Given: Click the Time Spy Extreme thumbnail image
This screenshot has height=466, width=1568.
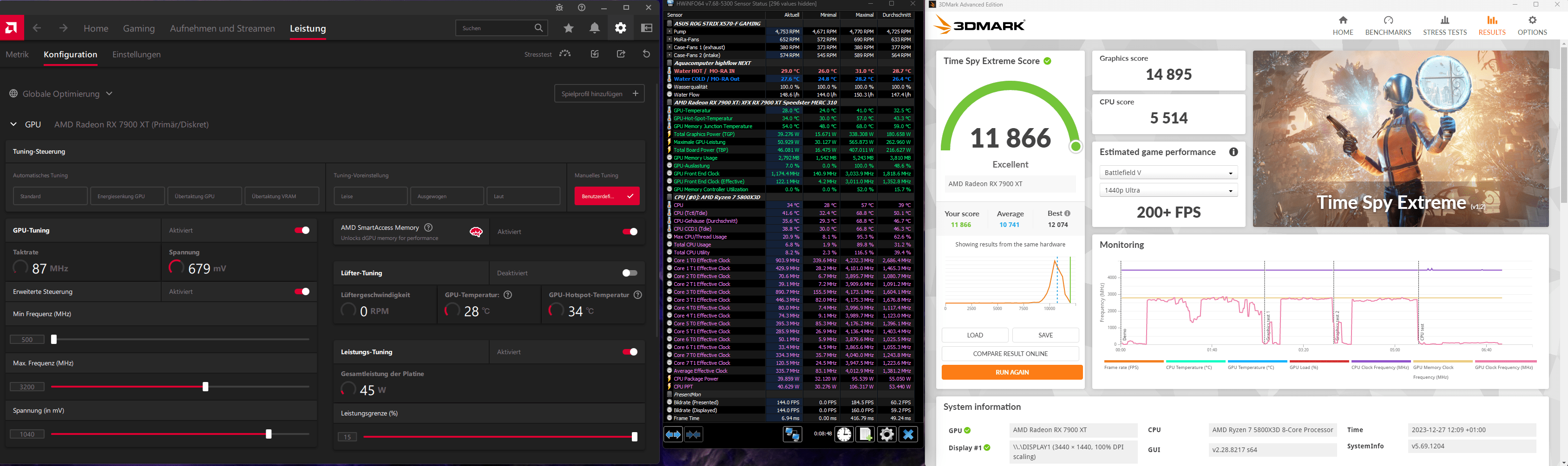Looking at the screenshot, I should click(1401, 139).
